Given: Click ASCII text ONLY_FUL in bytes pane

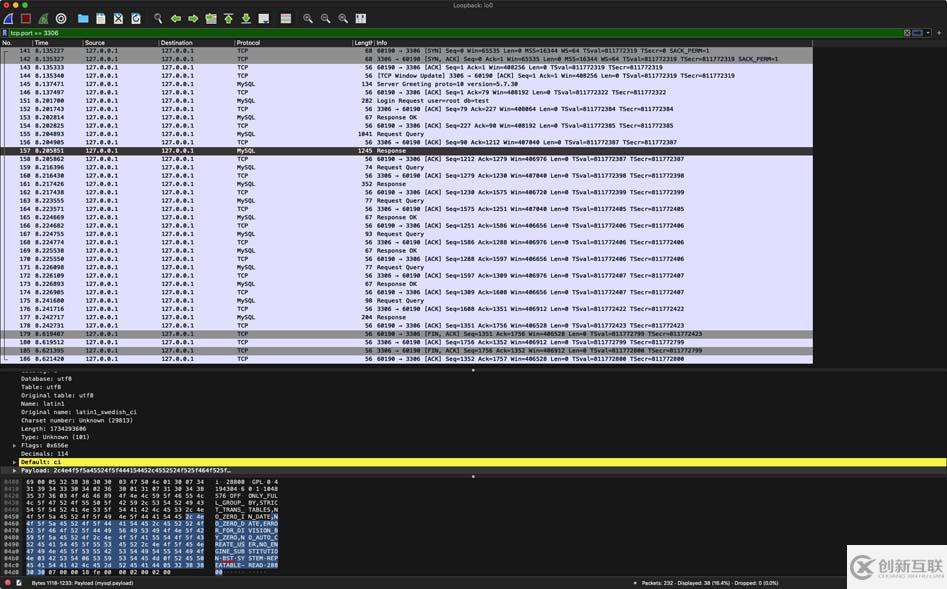Looking at the screenshot, I should (263, 496).
